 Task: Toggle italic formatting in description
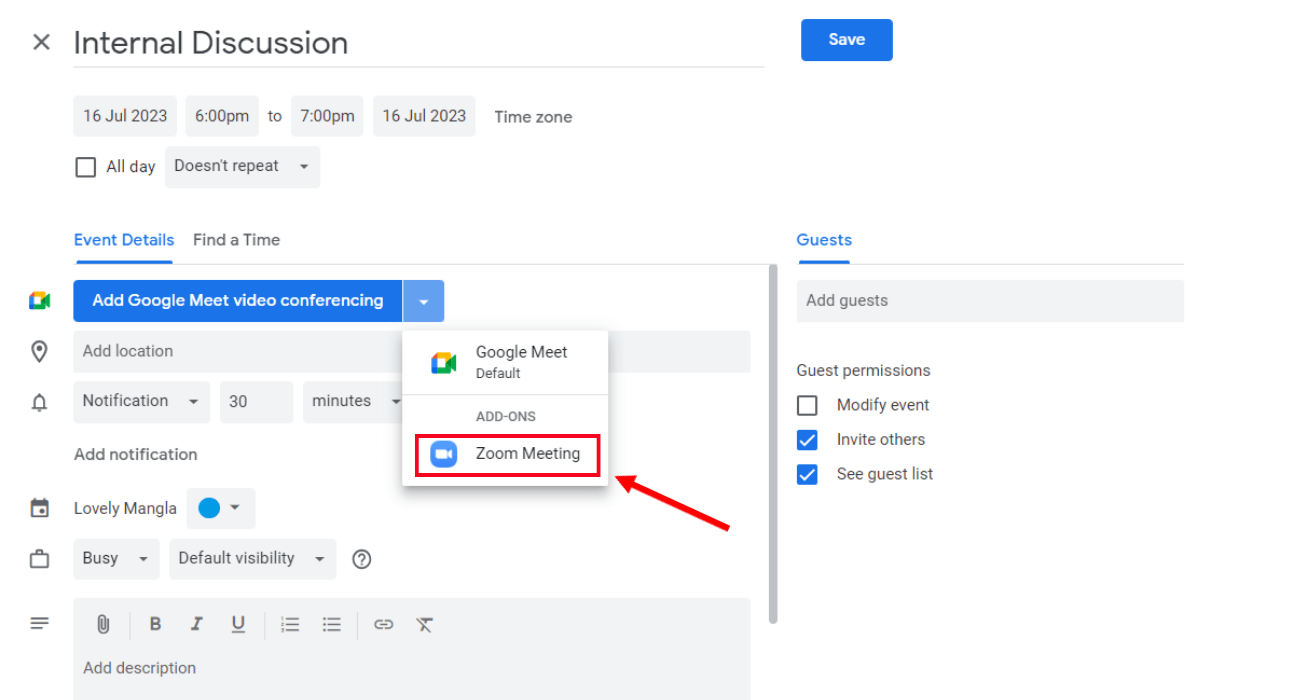(197, 624)
